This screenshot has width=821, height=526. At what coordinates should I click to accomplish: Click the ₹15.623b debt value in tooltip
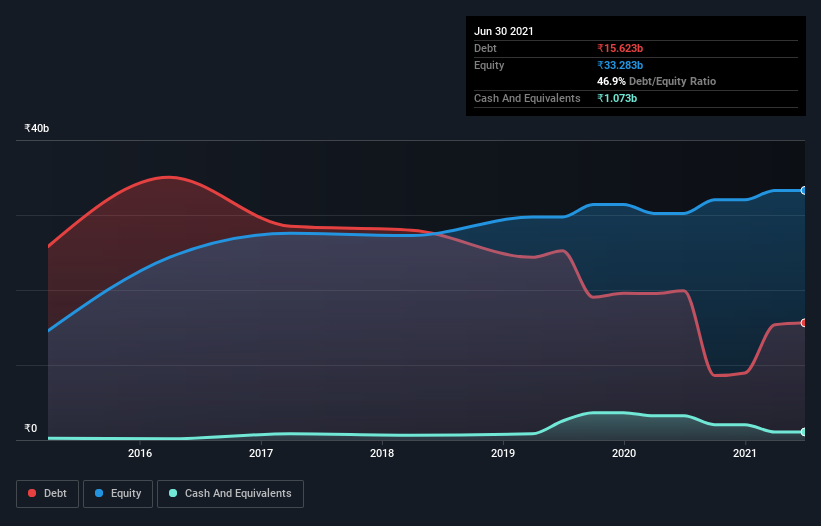click(x=620, y=48)
